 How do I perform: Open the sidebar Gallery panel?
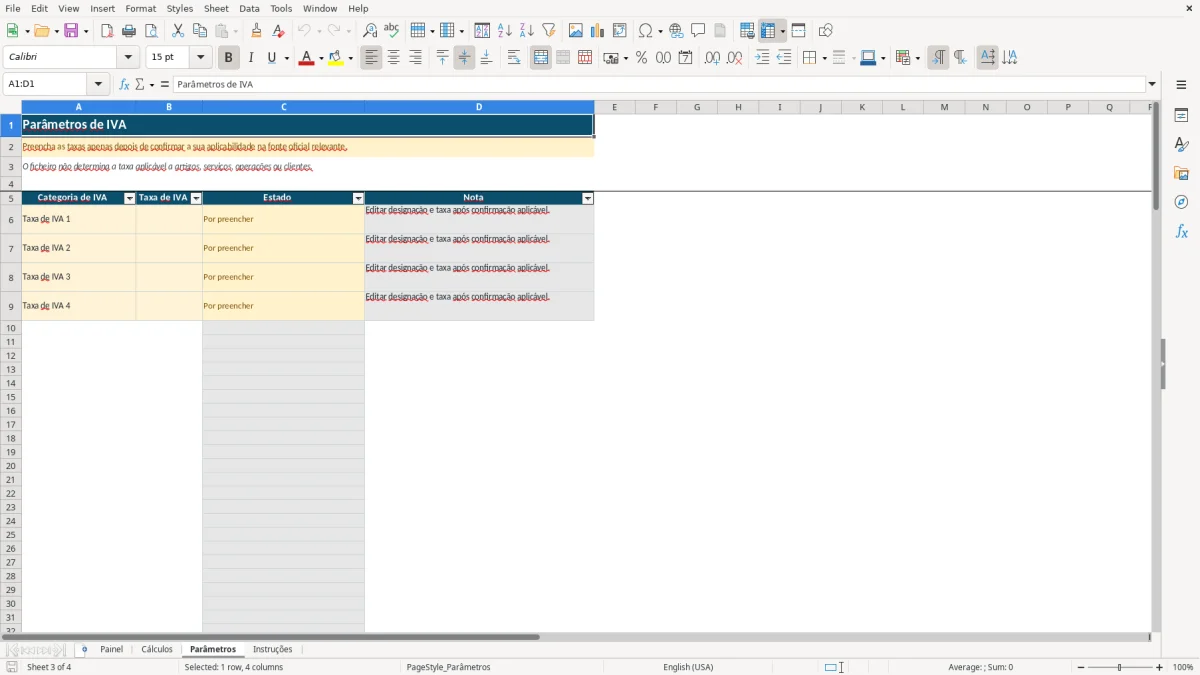click(1181, 173)
